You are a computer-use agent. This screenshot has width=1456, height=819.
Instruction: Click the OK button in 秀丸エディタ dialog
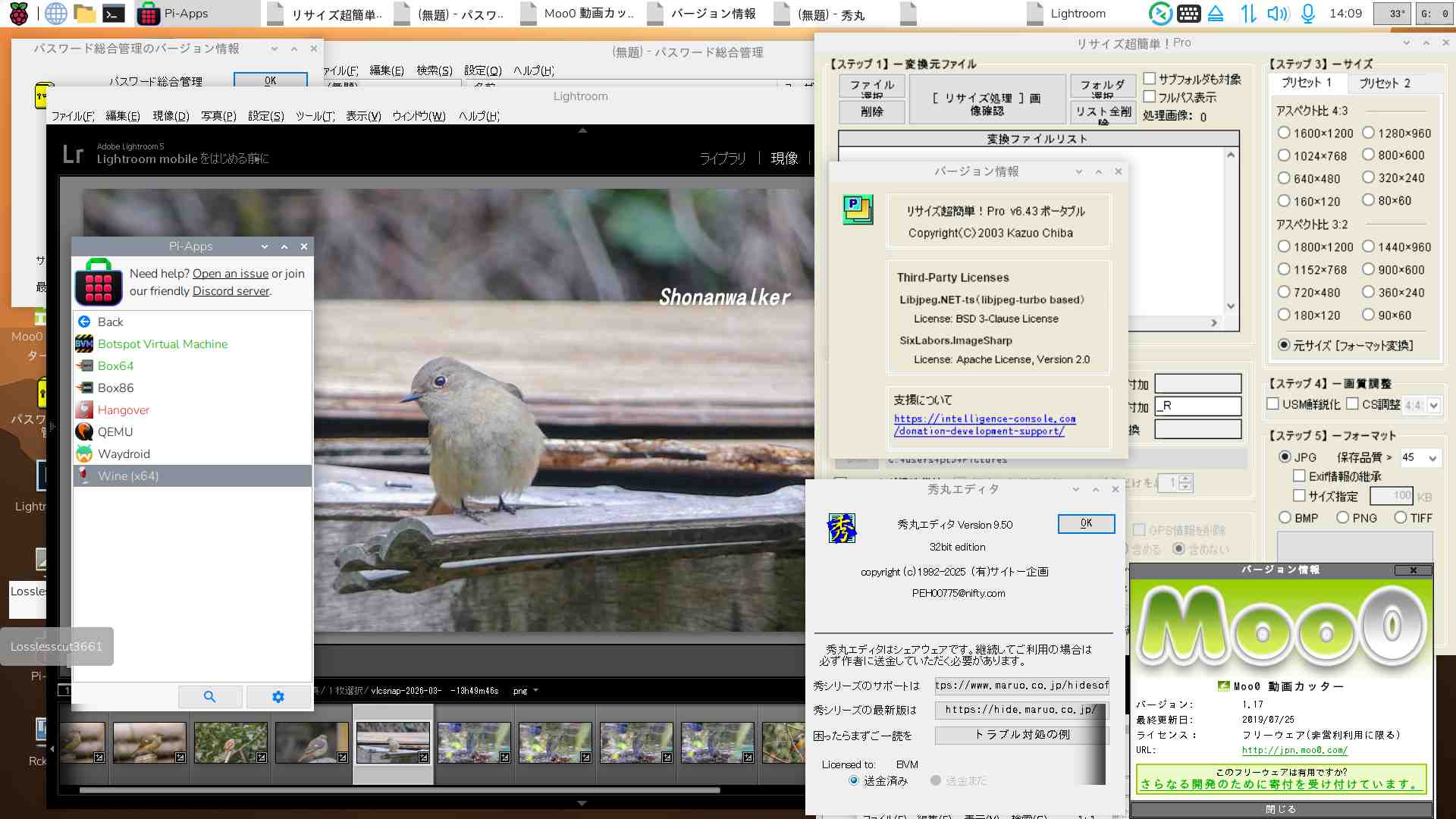pyautogui.click(x=1086, y=523)
